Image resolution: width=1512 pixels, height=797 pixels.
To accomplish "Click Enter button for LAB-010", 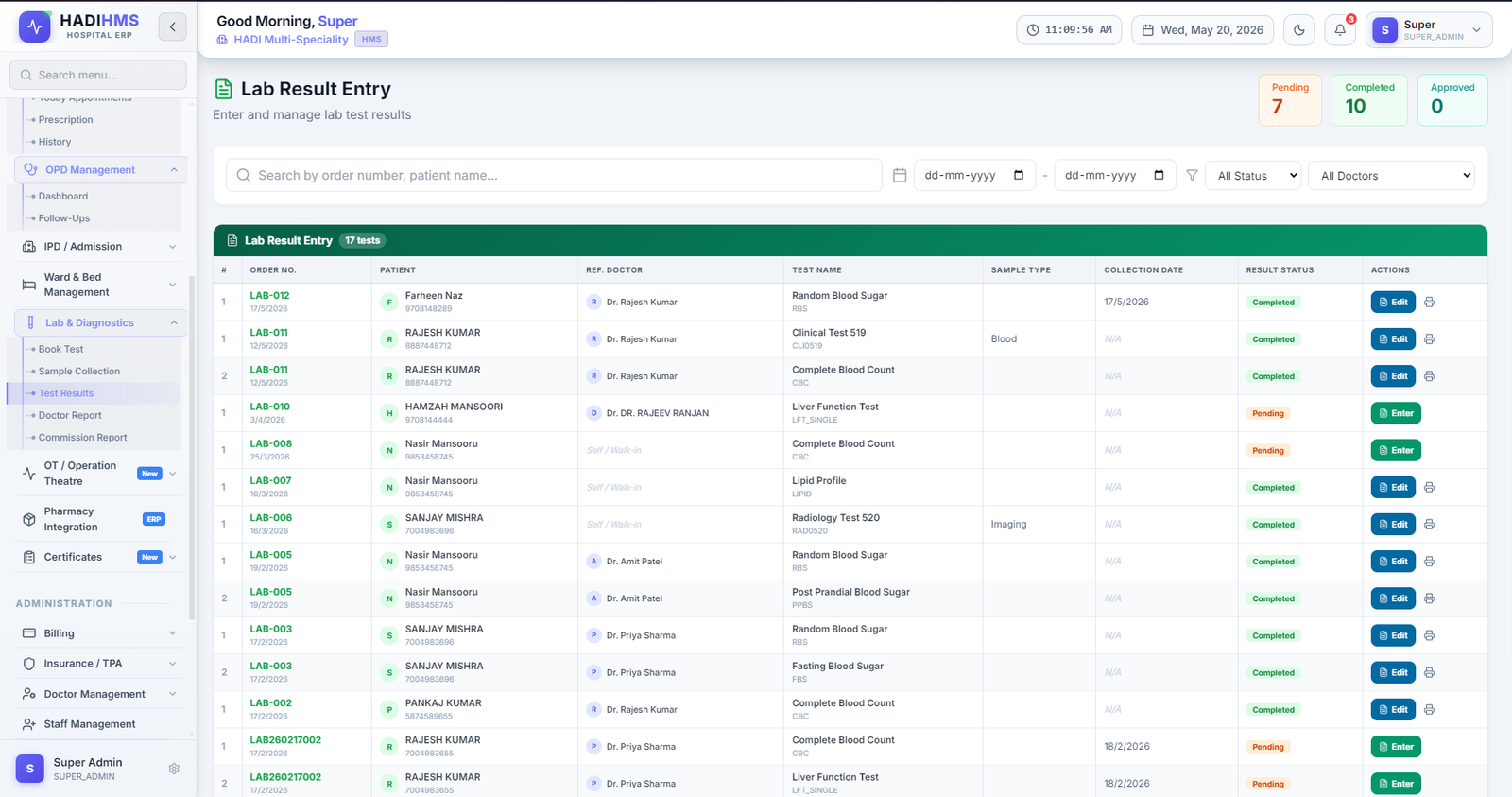I will (1396, 413).
